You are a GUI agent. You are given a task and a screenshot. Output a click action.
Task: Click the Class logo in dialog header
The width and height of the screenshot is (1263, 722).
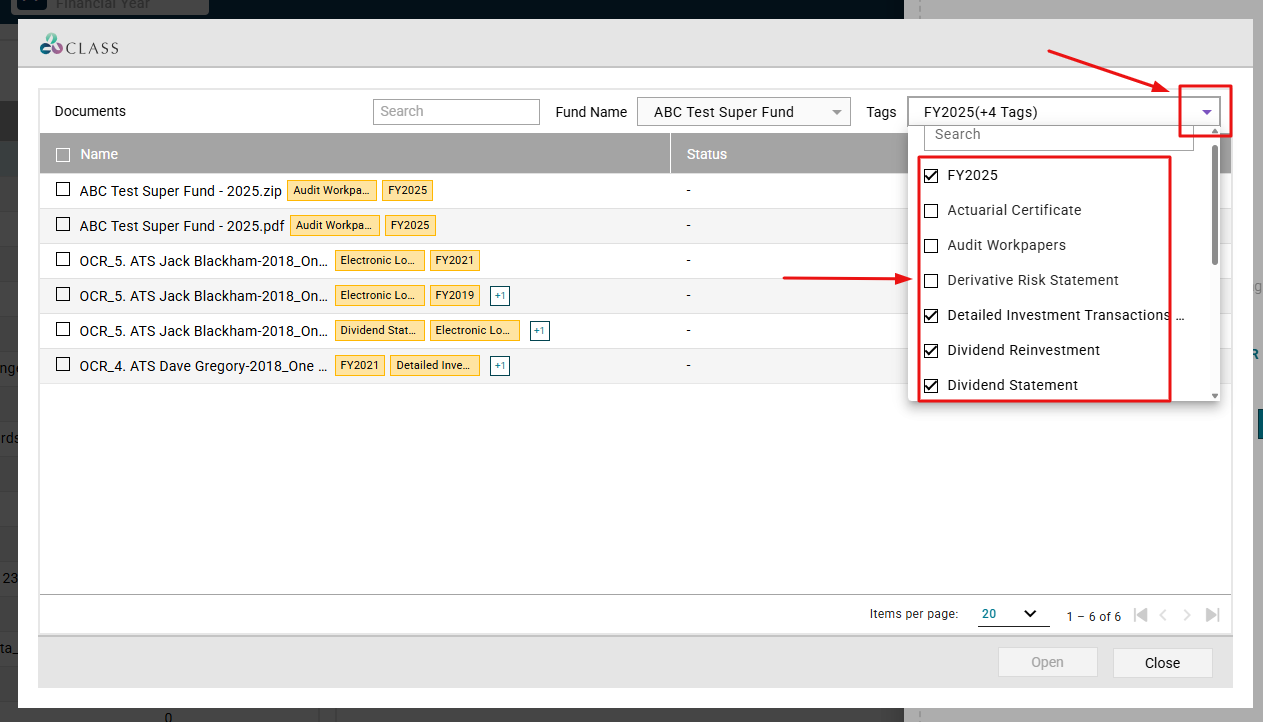point(79,45)
